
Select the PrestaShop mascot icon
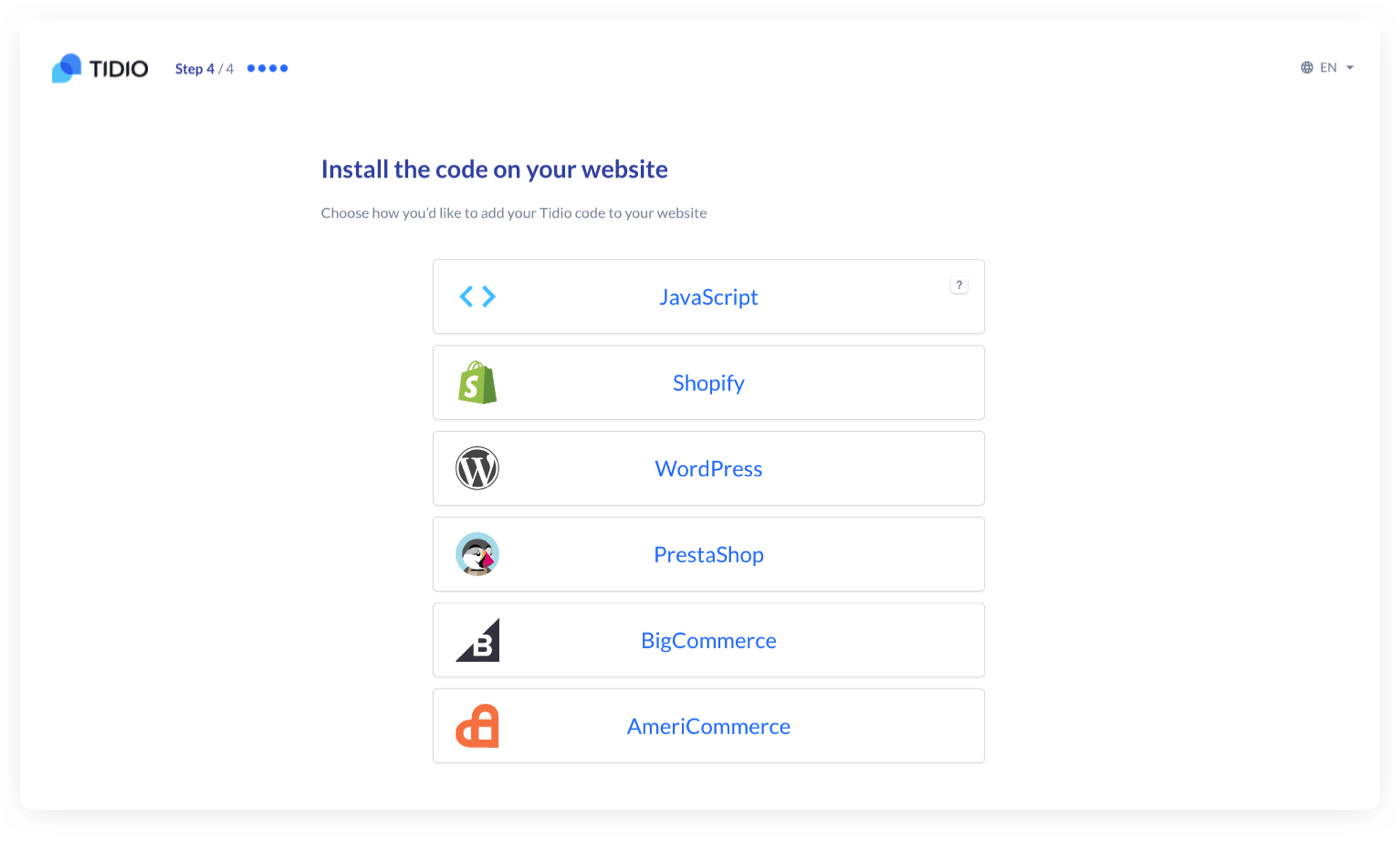(478, 554)
